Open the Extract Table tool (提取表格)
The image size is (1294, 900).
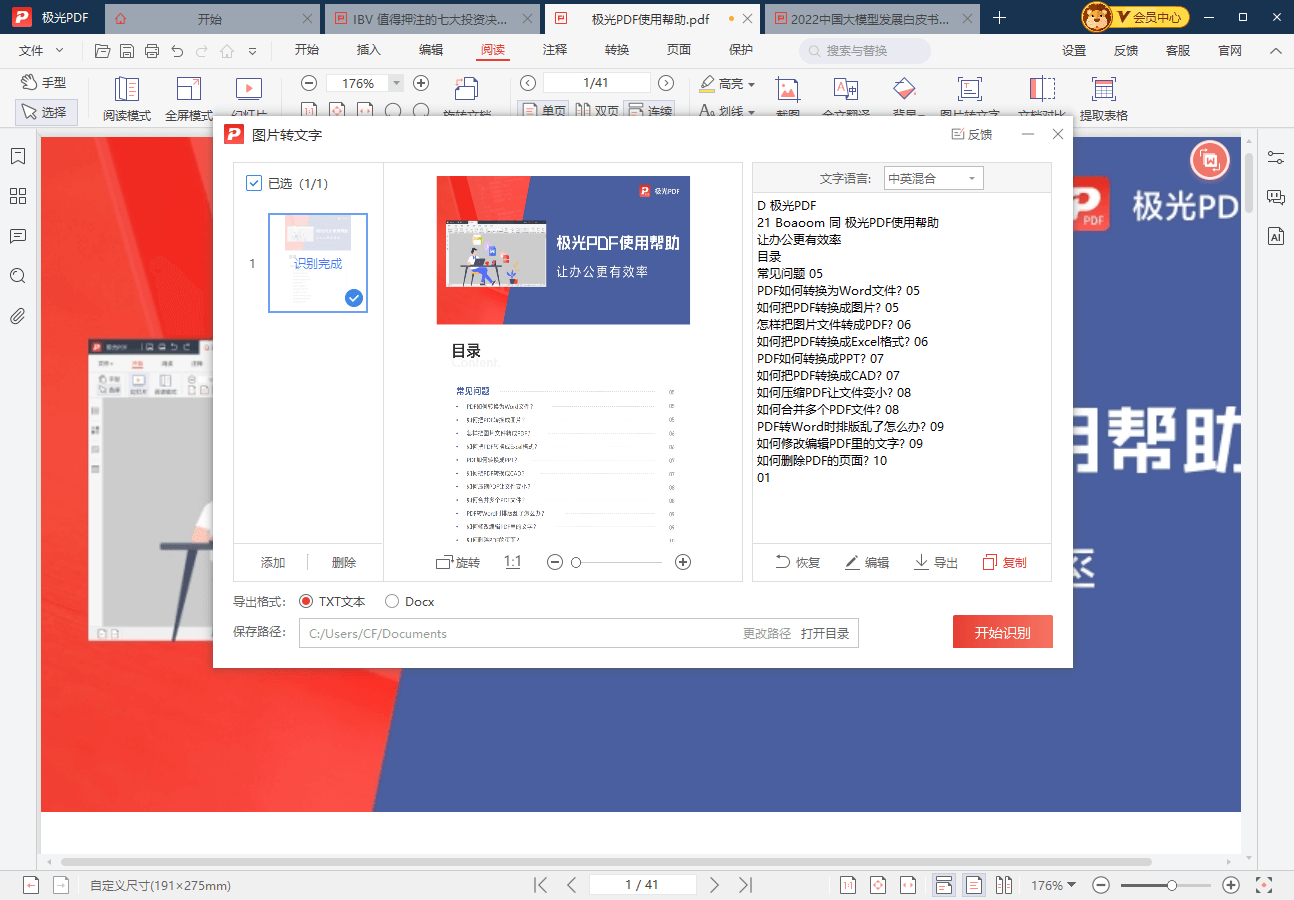1104,100
